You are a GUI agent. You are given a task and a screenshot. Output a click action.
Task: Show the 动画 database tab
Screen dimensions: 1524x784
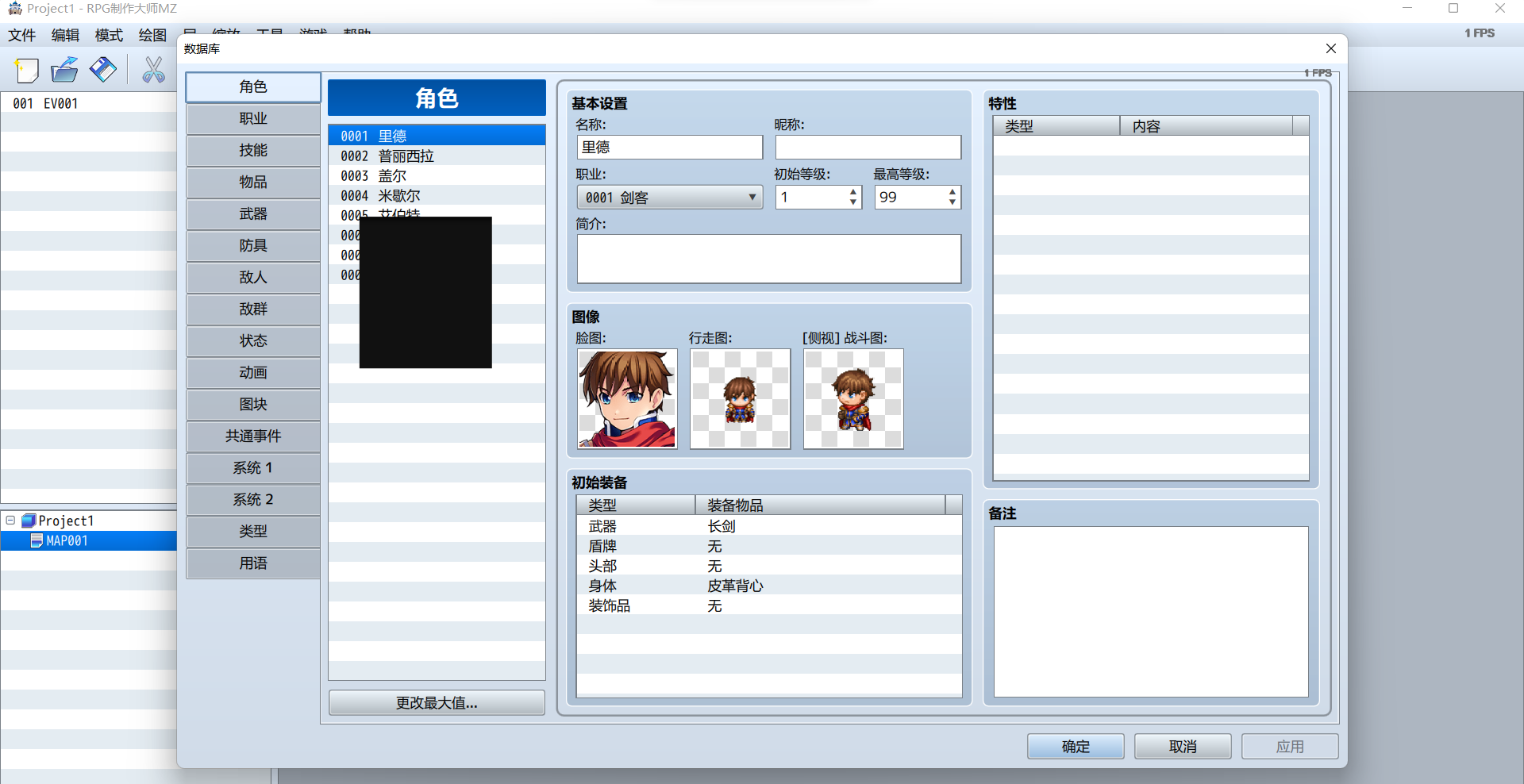tap(253, 373)
